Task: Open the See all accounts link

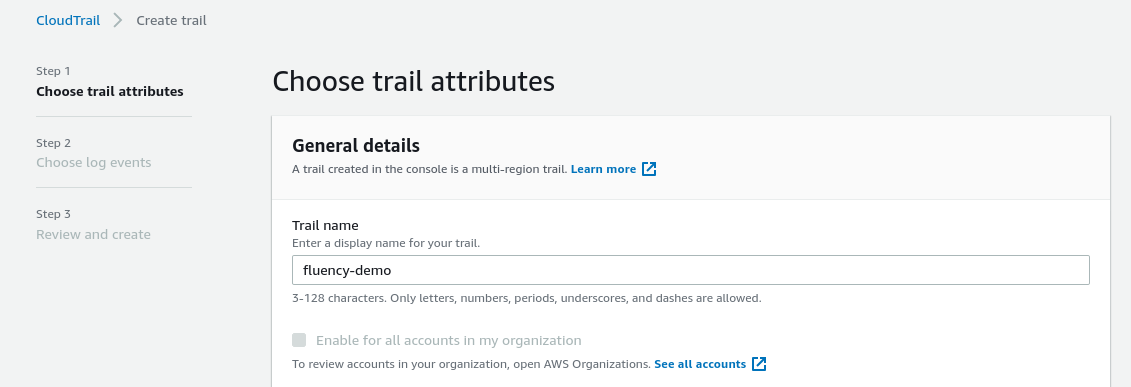Action: pos(700,364)
